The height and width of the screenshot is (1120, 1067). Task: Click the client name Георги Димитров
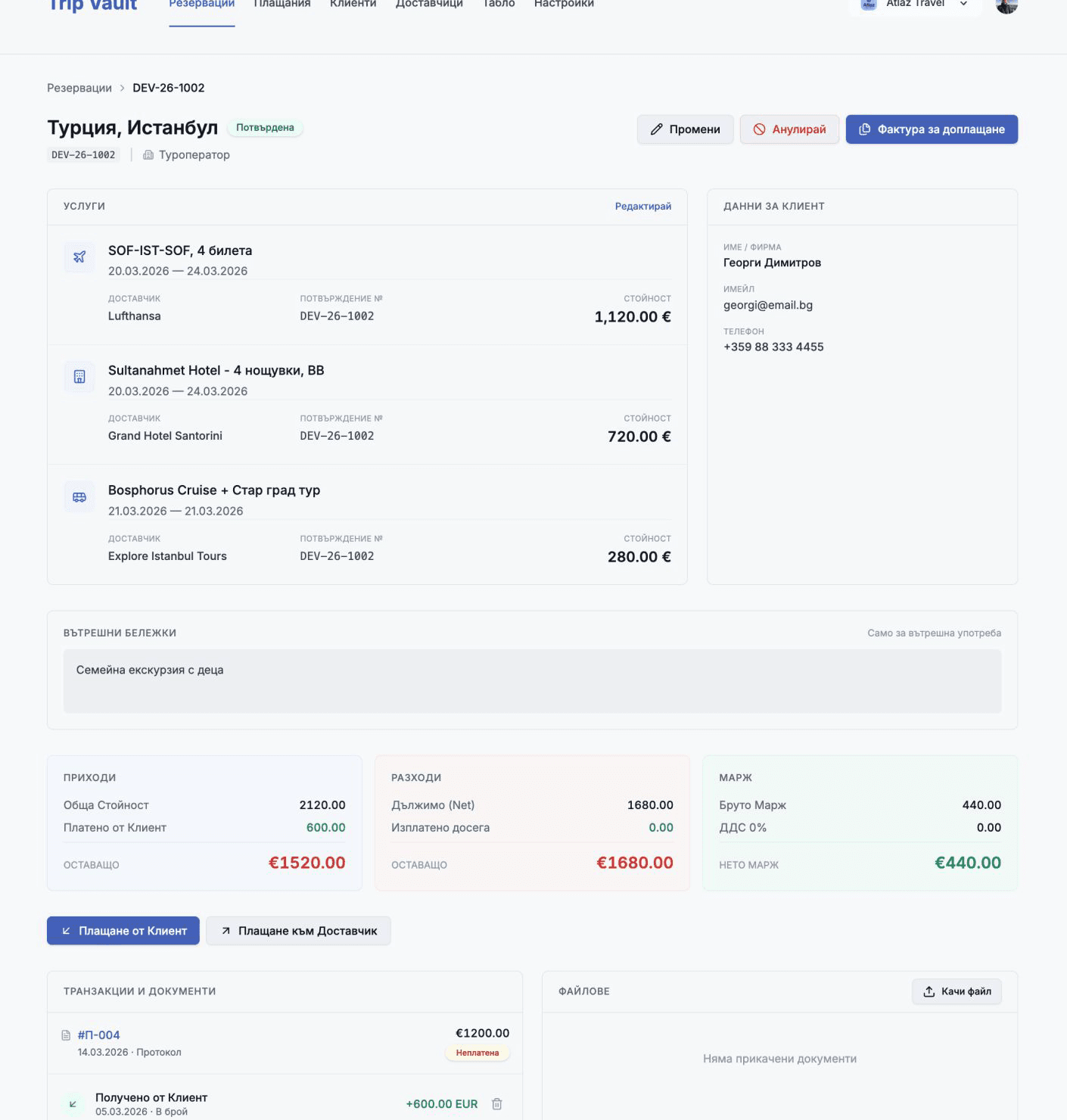pos(772,263)
